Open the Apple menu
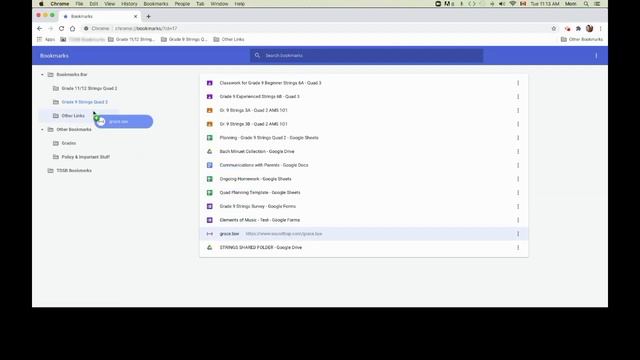 [41, 4]
